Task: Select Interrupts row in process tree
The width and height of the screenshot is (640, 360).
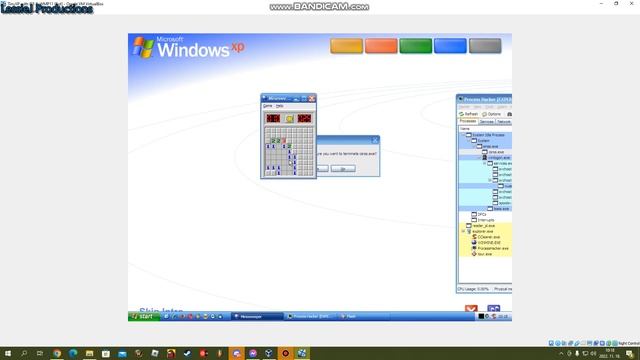Action: coord(486,220)
